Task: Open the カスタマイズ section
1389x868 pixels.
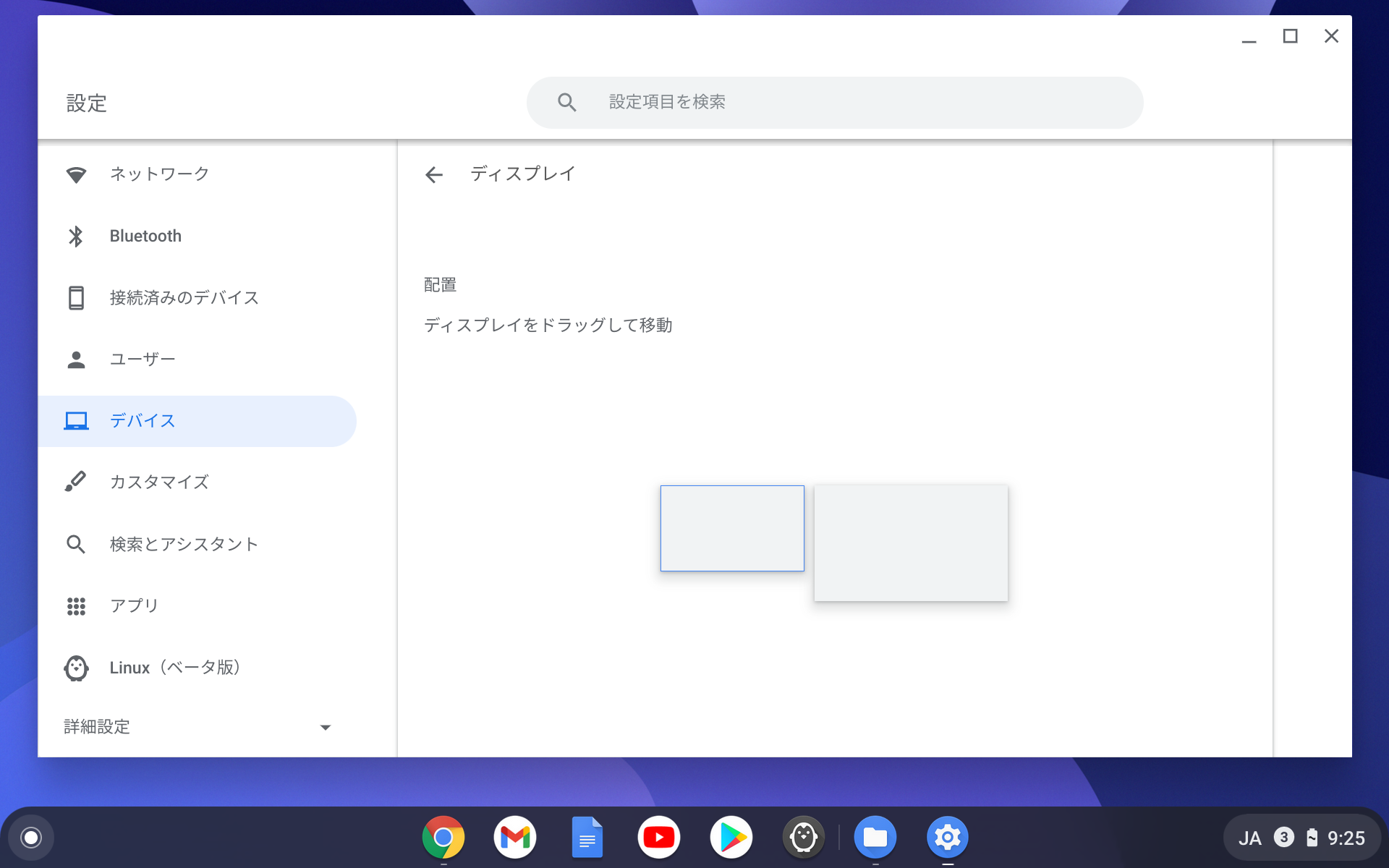Action: pyautogui.click(x=197, y=482)
